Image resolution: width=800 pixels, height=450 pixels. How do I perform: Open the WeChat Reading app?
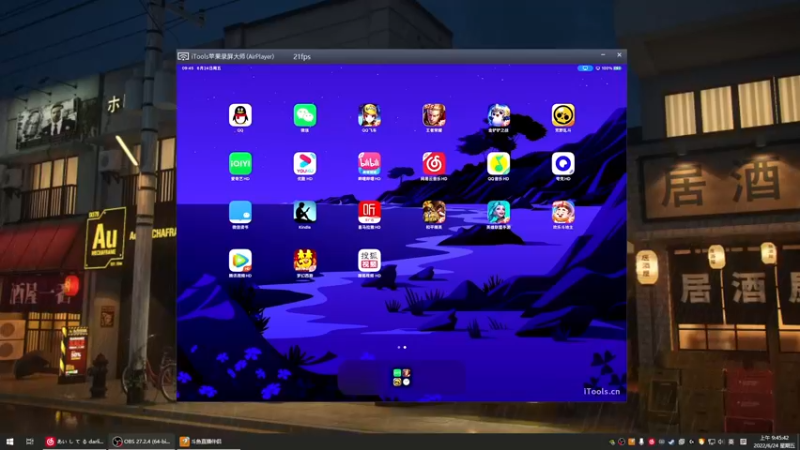[240, 212]
